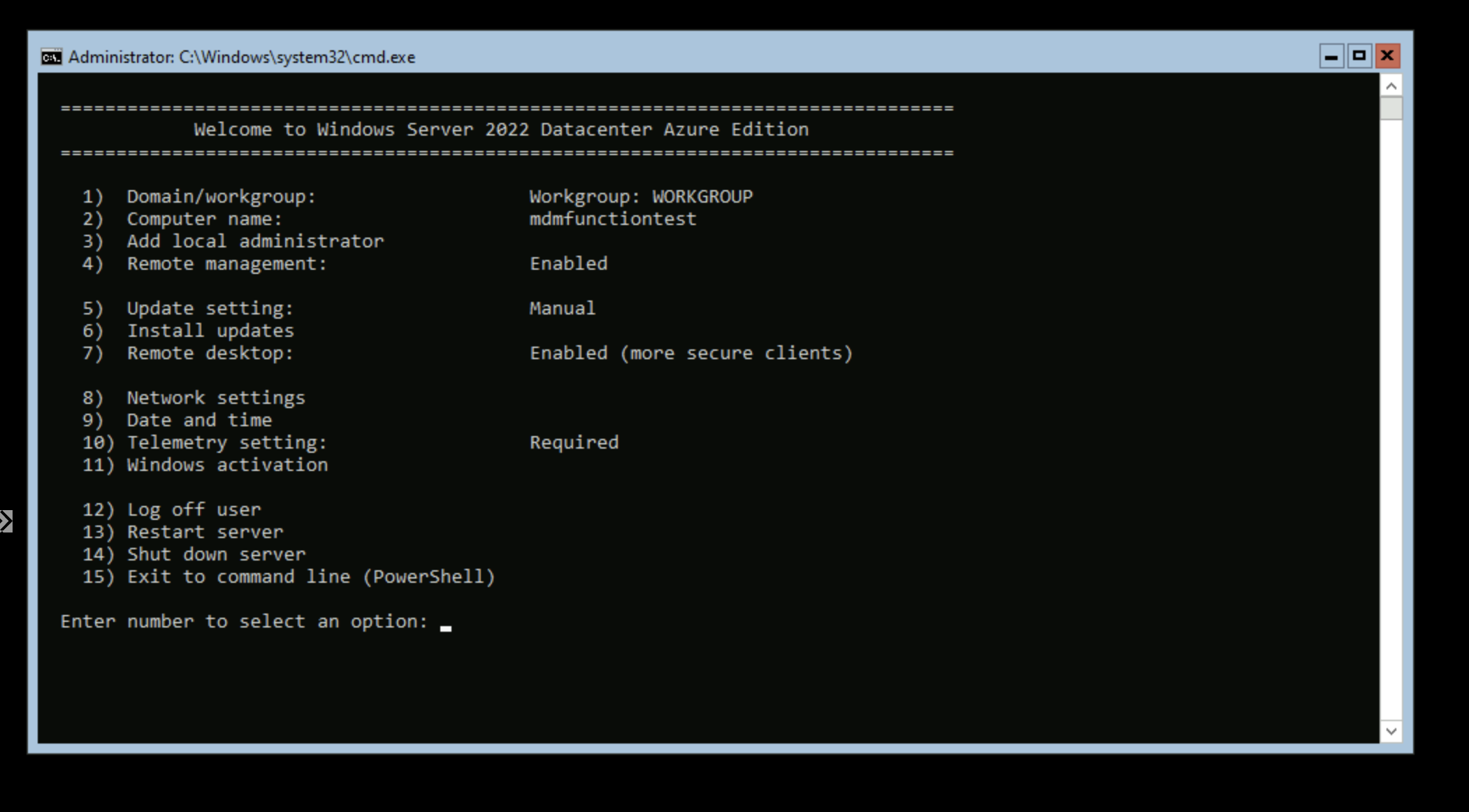This screenshot has height=812, width=1469.
Task: Close the Administrator cmd.exe window
Action: pyautogui.click(x=1387, y=56)
